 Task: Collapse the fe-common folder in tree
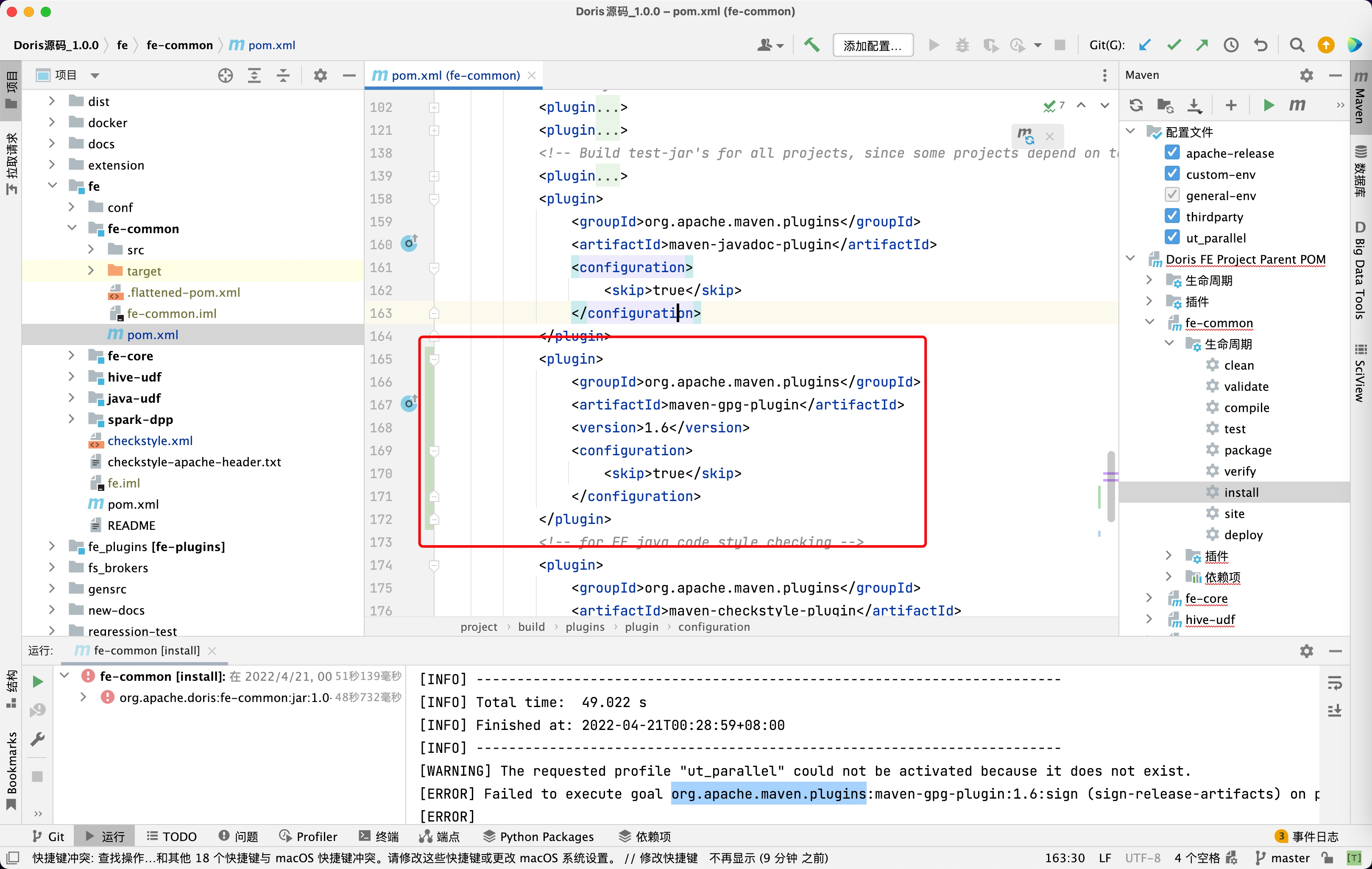pos(71,228)
